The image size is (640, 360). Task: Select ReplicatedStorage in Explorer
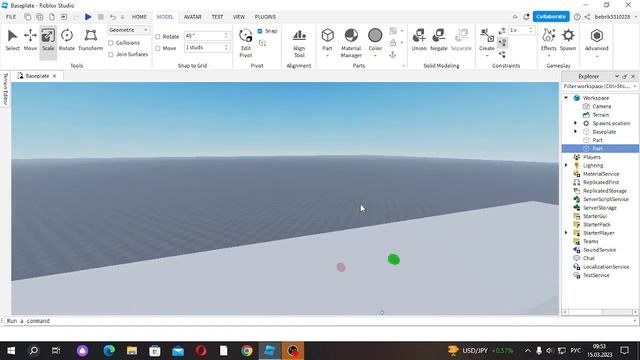[604, 191]
